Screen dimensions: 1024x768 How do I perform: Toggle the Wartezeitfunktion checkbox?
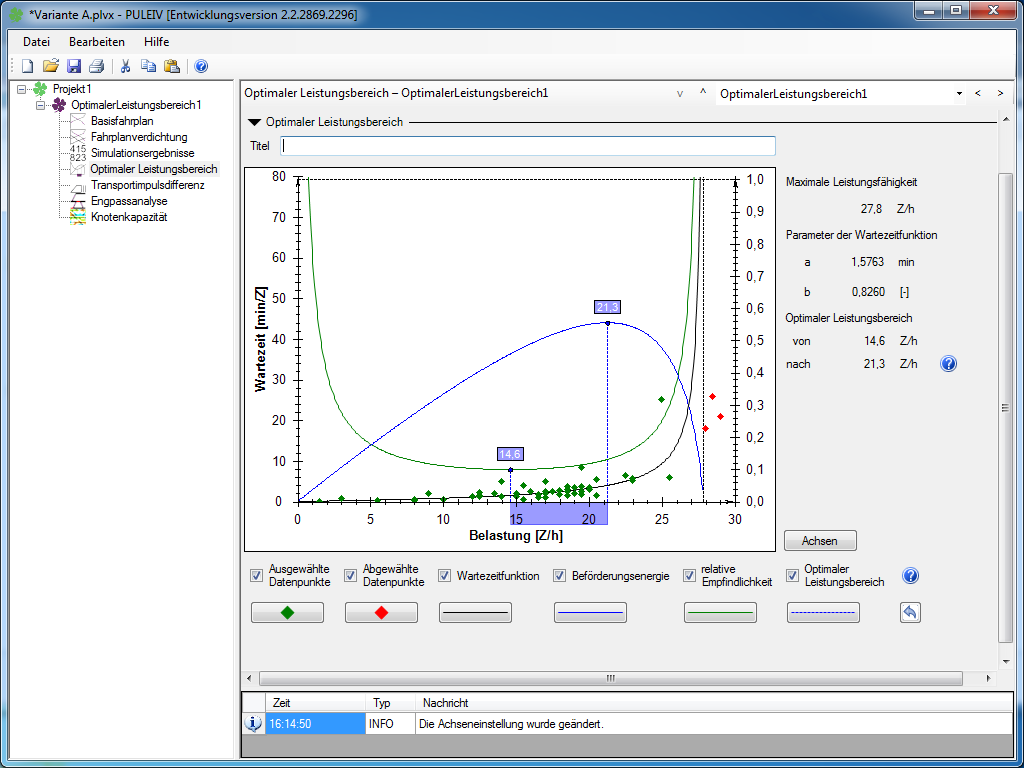tap(445, 576)
